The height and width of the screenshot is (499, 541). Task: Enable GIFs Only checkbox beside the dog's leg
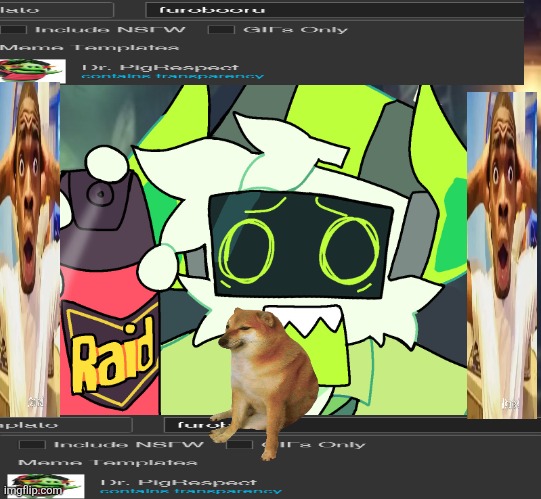pyautogui.click(x=239, y=444)
